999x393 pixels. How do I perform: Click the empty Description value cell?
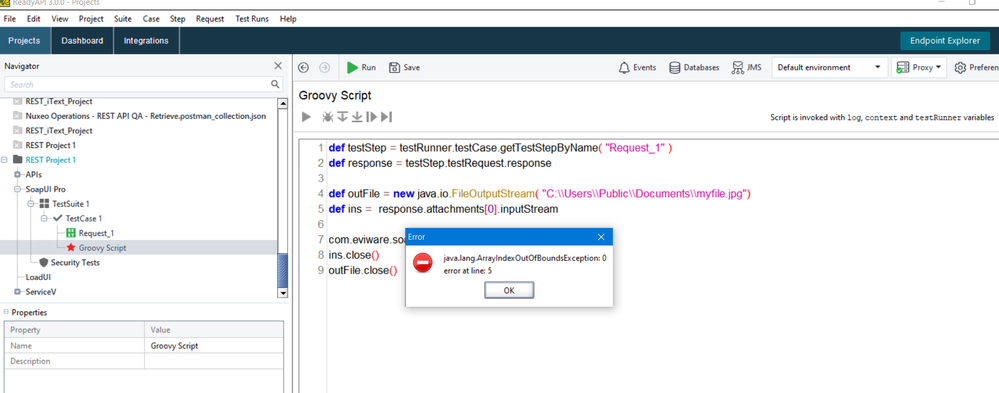pyautogui.click(x=214, y=361)
